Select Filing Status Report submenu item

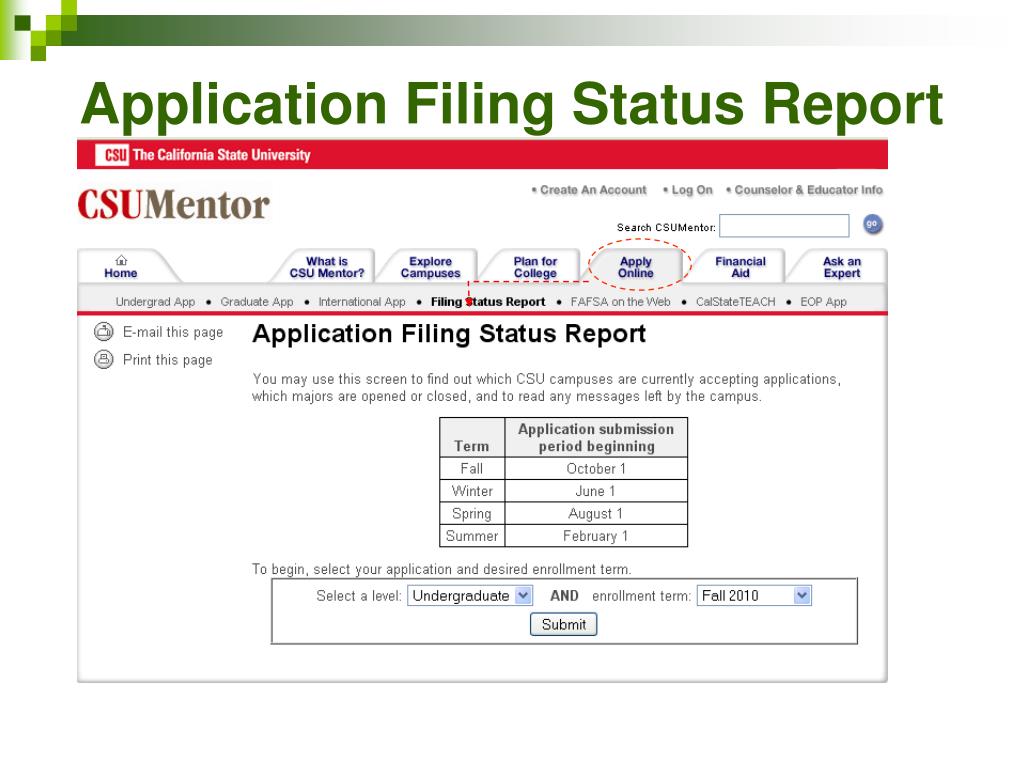coord(488,302)
